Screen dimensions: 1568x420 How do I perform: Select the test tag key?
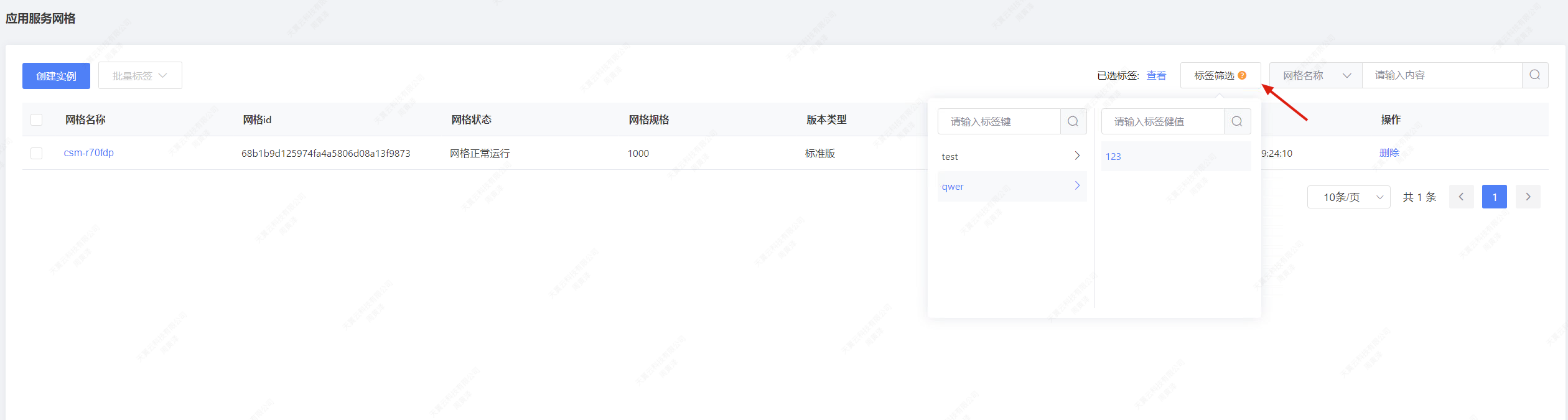point(1012,156)
